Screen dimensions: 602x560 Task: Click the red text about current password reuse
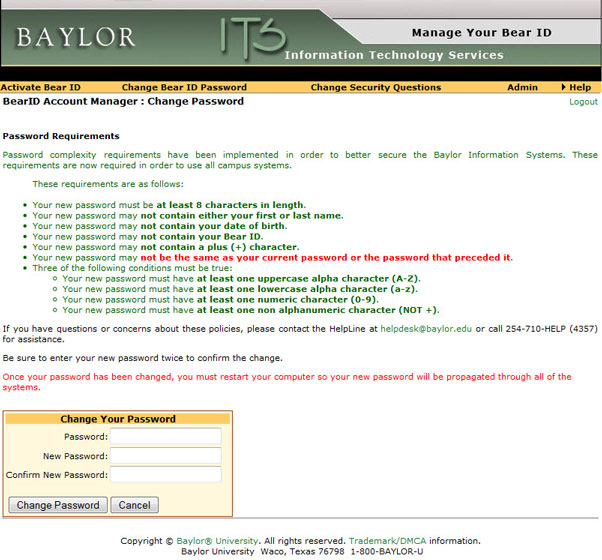(x=326, y=258)
